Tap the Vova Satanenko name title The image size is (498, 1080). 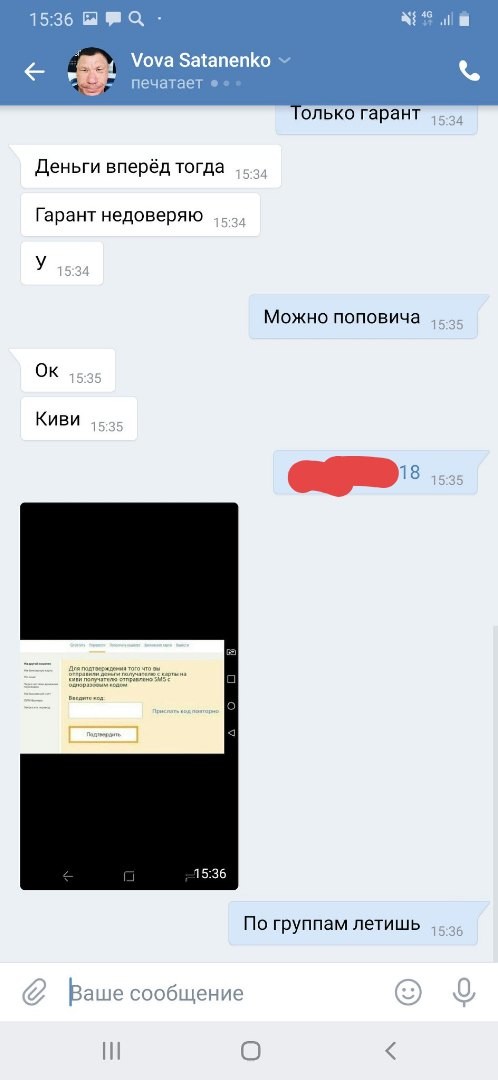(200, 60)
